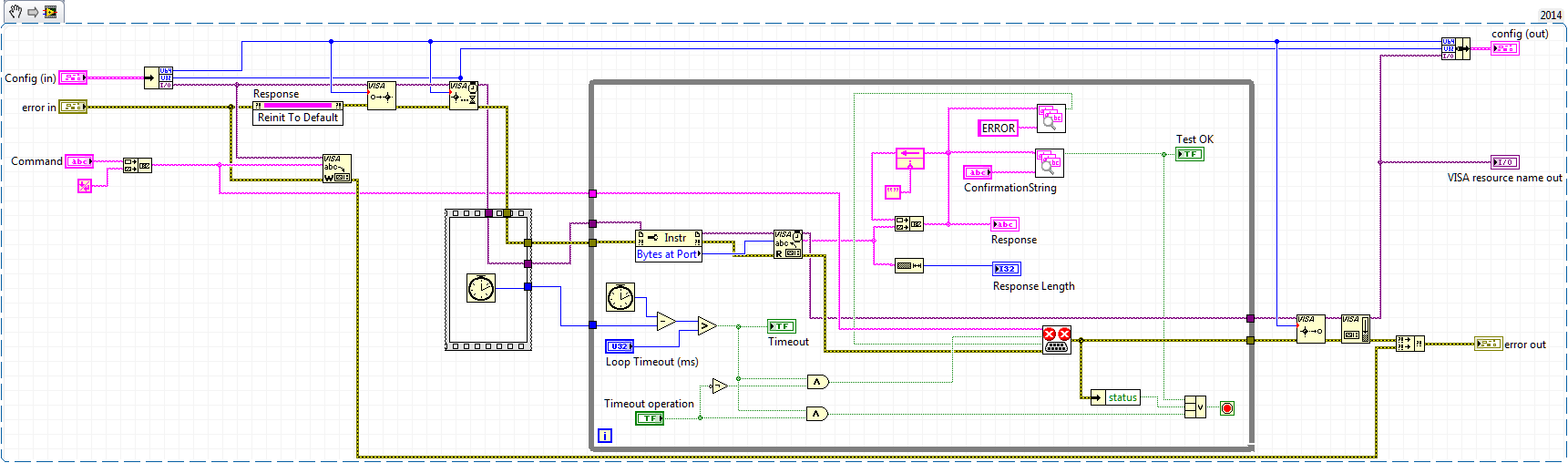The height and width of the screenshot is (463, 1568).
Task: Click the Timeout boolean indicator terminal
Action: (x=782, y=326)
